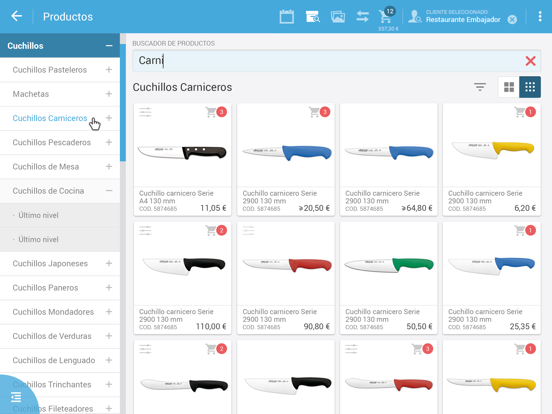Viewport: 552px width, 414px height.
Task: Open first Último nivel subitem
Action: [38, 215]
